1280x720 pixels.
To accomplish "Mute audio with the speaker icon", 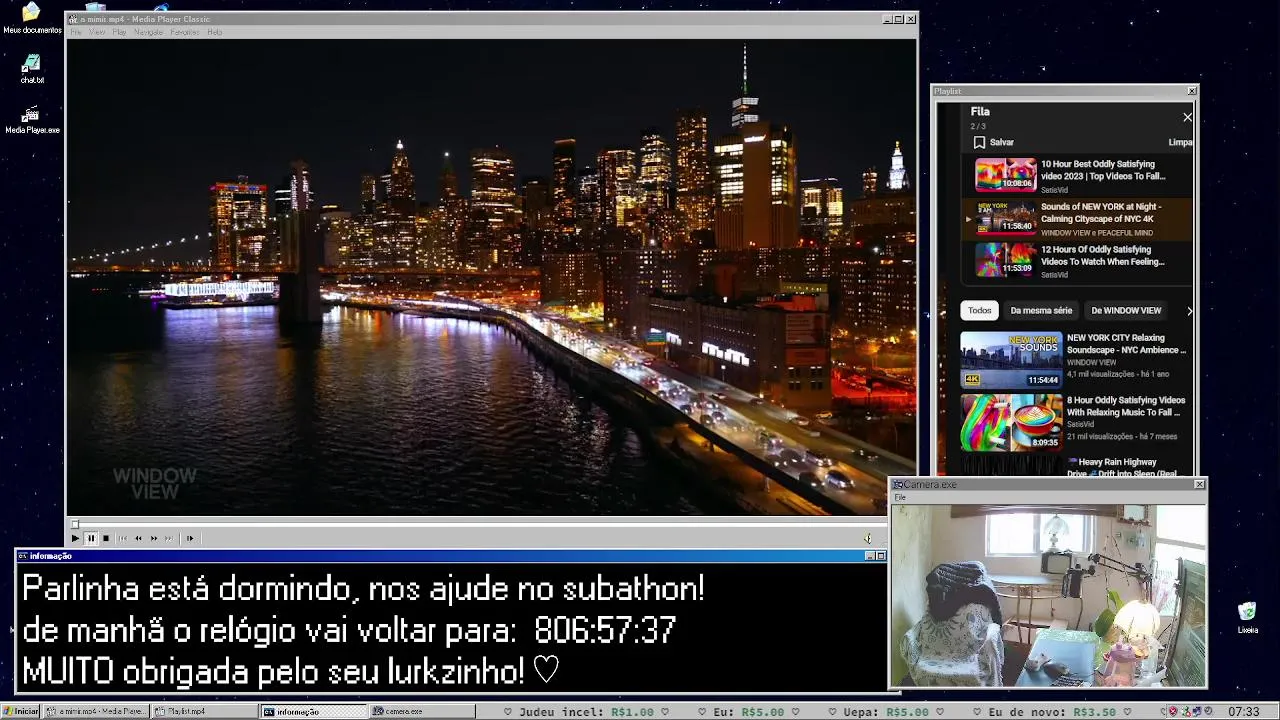I will click(x=868, y=538).
